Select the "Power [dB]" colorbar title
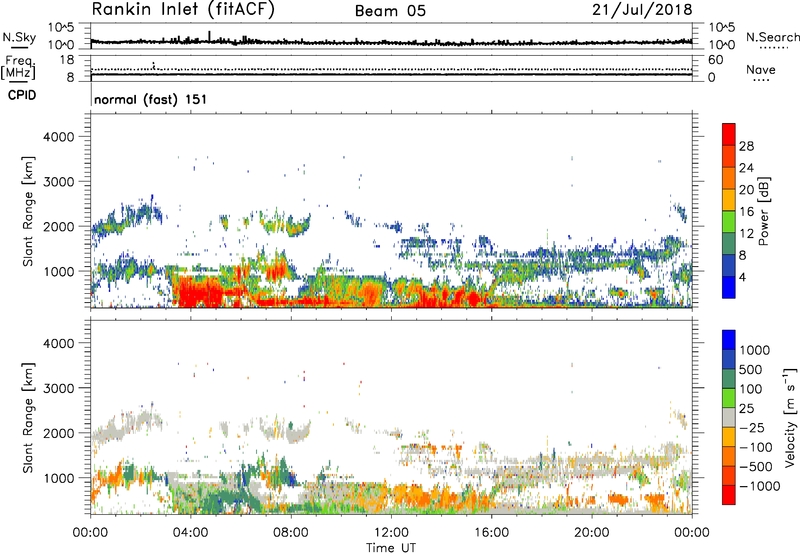Screen dimensions: 800x554 pos(764,211)
